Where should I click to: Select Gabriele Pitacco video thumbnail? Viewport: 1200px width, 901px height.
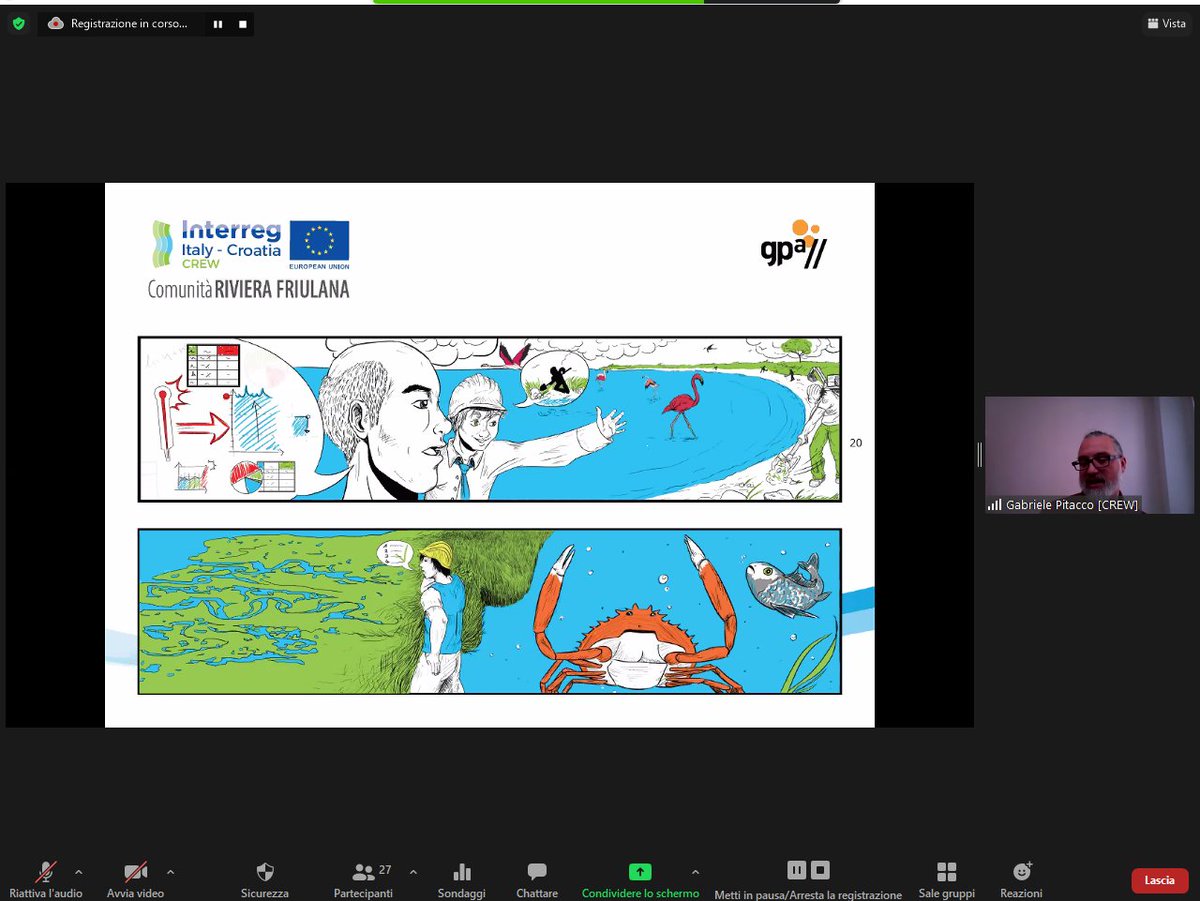click(x=1089, y=455)
